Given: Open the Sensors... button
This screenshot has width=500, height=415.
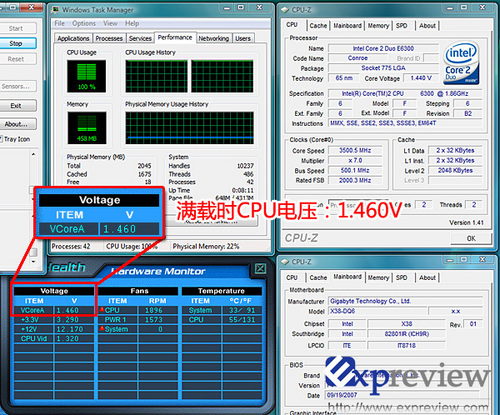Looking at the screenshot, I should coord(16,86).
